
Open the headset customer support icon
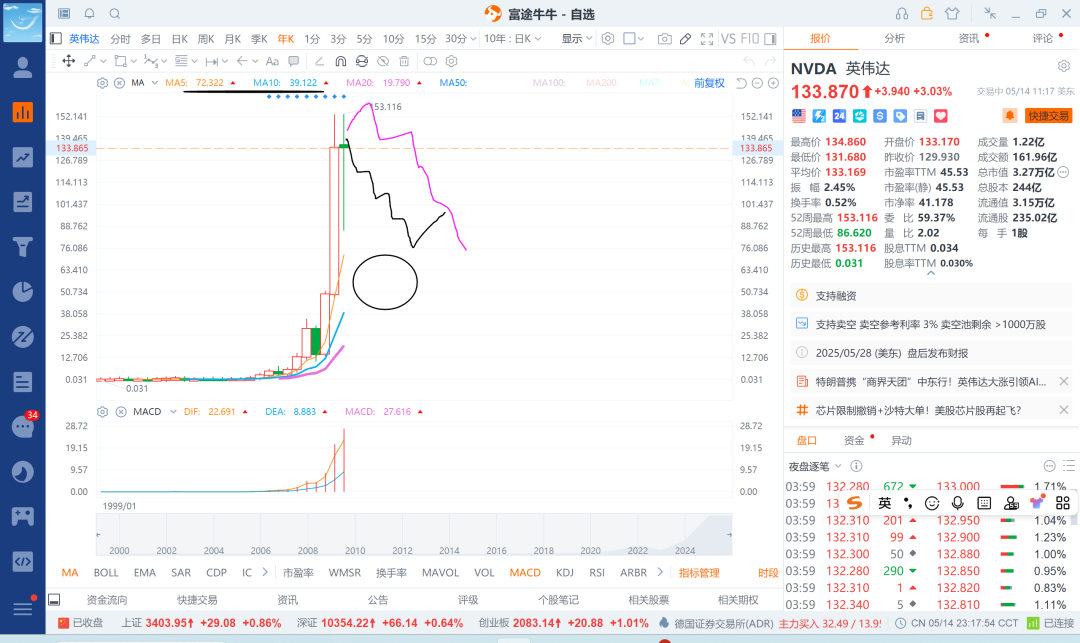(x=902, y=14)
